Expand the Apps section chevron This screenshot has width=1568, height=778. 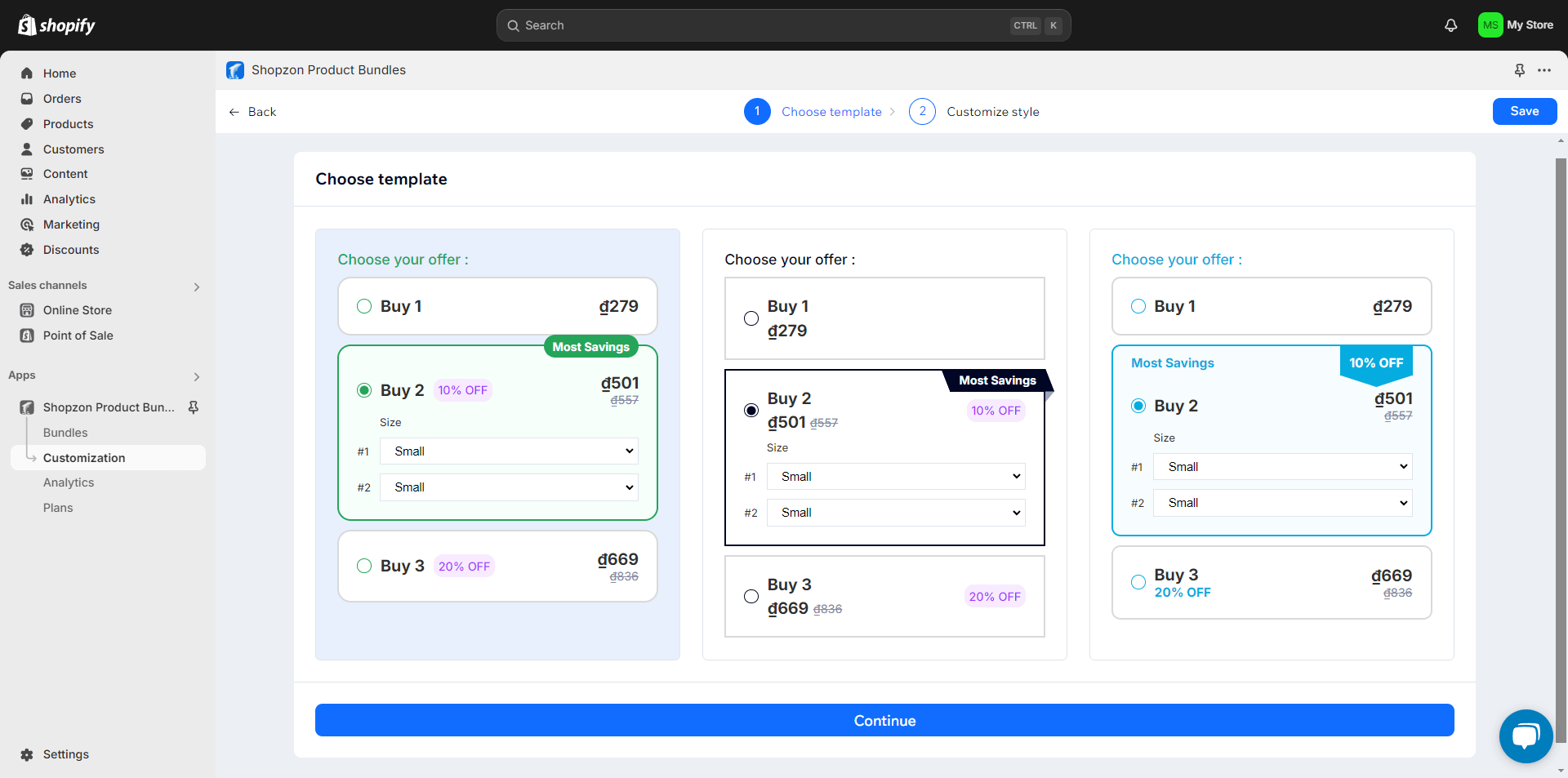[x=196, y=376]
